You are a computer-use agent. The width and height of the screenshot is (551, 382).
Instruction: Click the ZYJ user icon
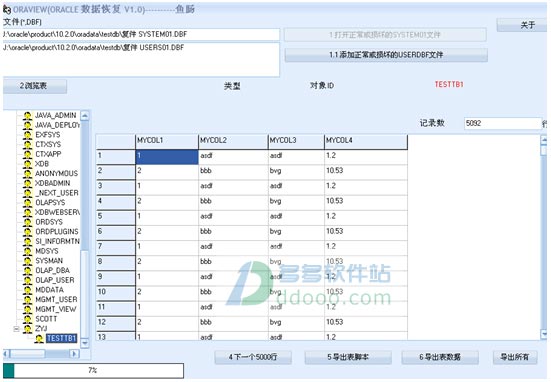27,329
